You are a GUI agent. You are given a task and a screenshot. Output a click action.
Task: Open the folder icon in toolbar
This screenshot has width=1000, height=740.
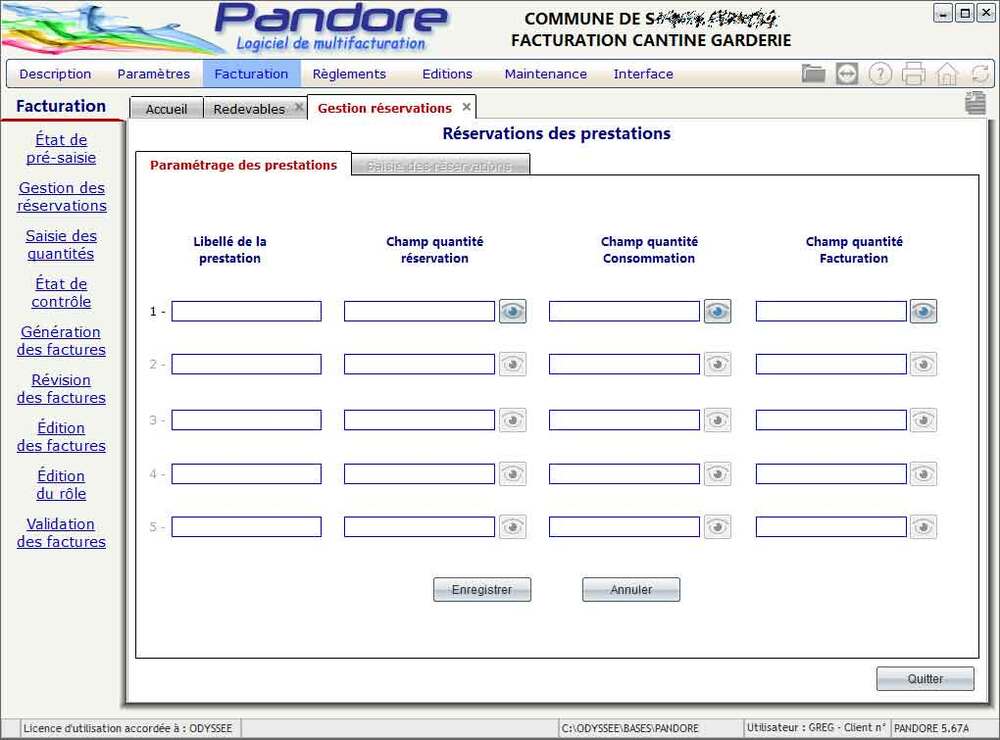(813, 73)
